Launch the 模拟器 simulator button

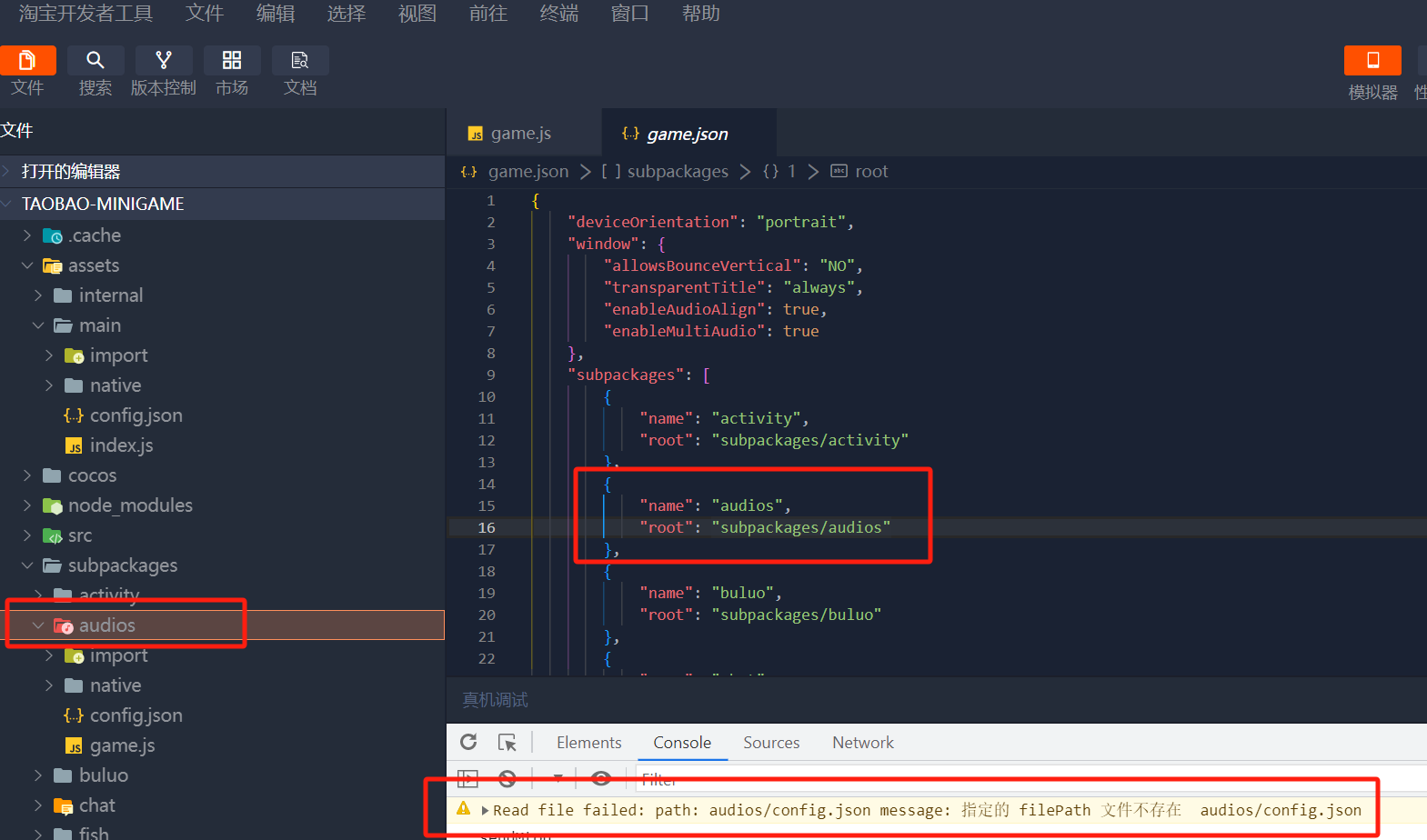tap(1372, 61)
